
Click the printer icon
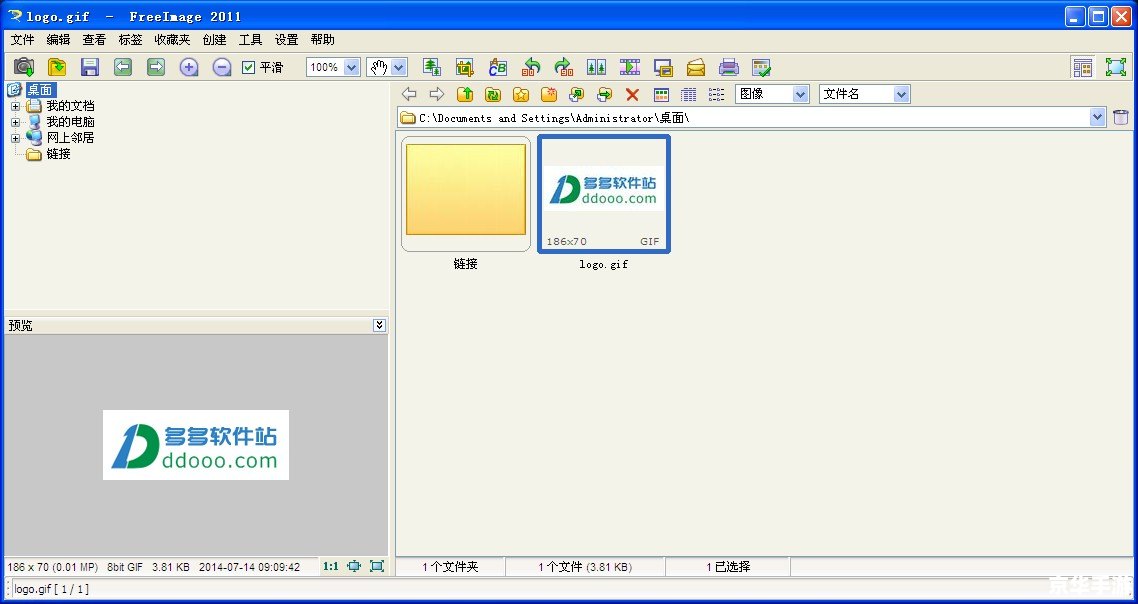(729, 68)
